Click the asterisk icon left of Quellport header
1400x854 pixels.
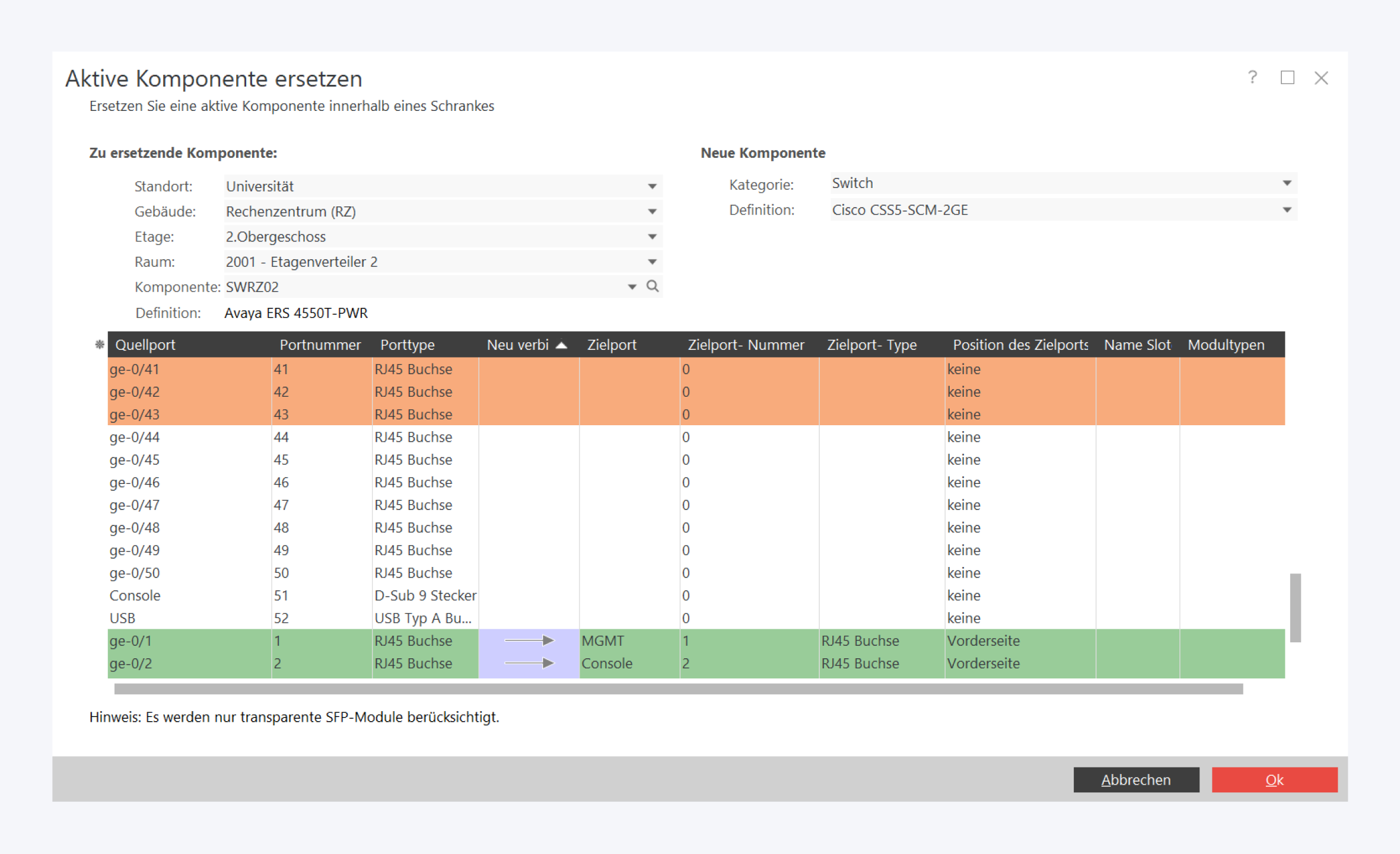click(100, 345)
